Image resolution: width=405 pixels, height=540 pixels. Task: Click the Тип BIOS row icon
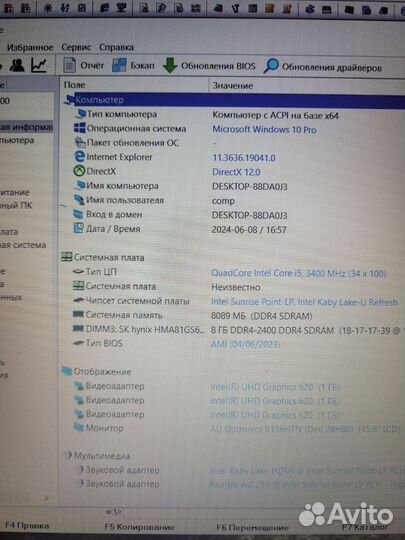[x=79, y=343]
